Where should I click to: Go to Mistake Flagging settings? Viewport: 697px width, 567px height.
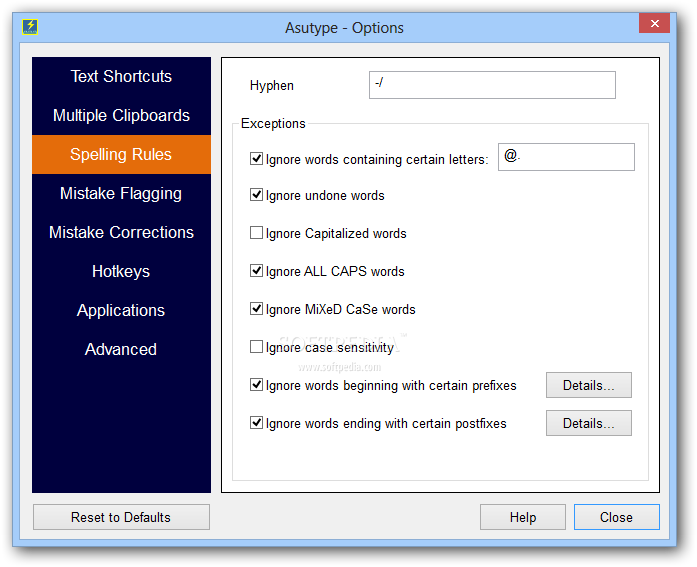tap(121, 193)
